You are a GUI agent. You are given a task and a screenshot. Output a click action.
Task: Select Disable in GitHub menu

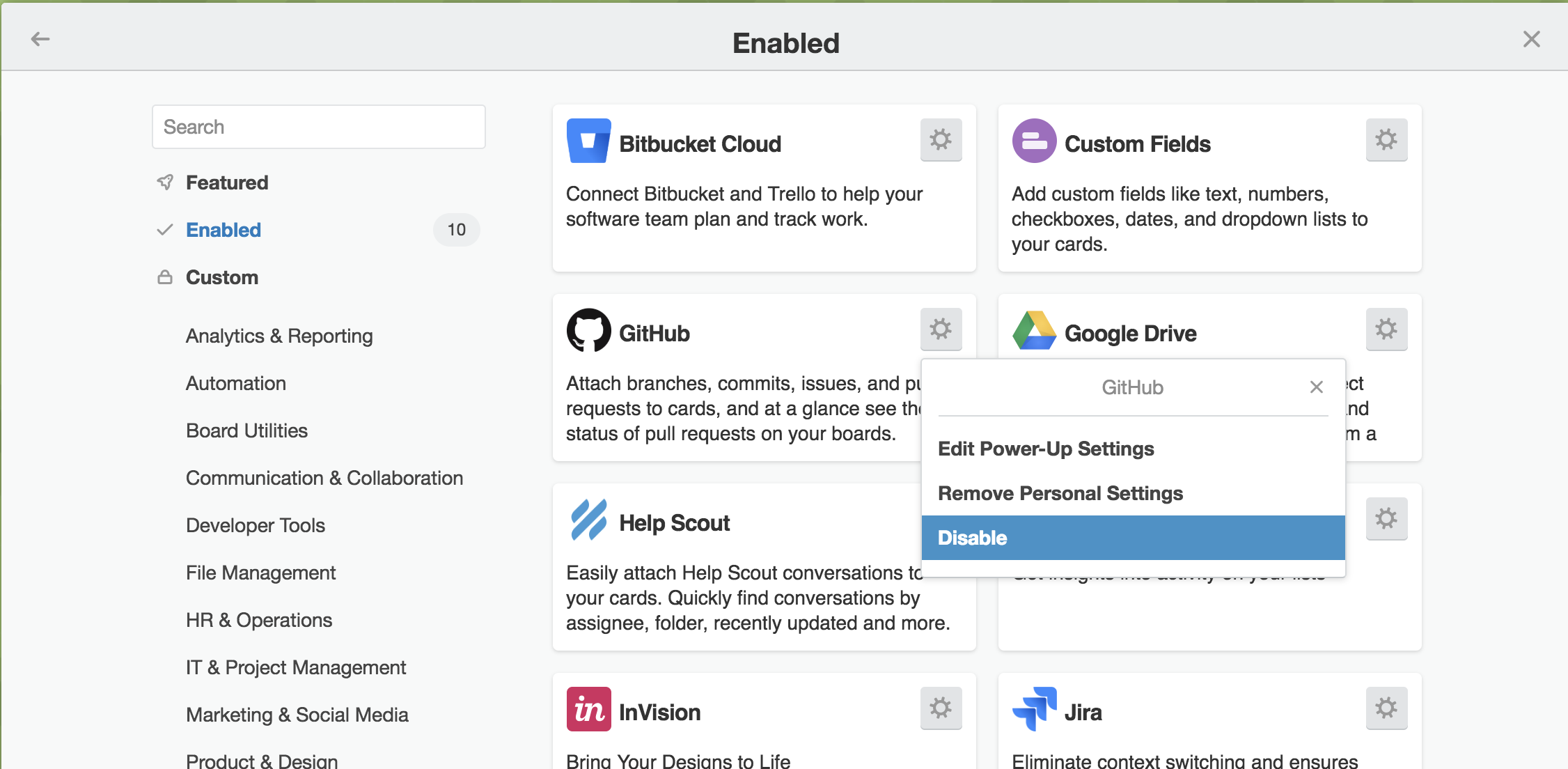[1133, 538]
